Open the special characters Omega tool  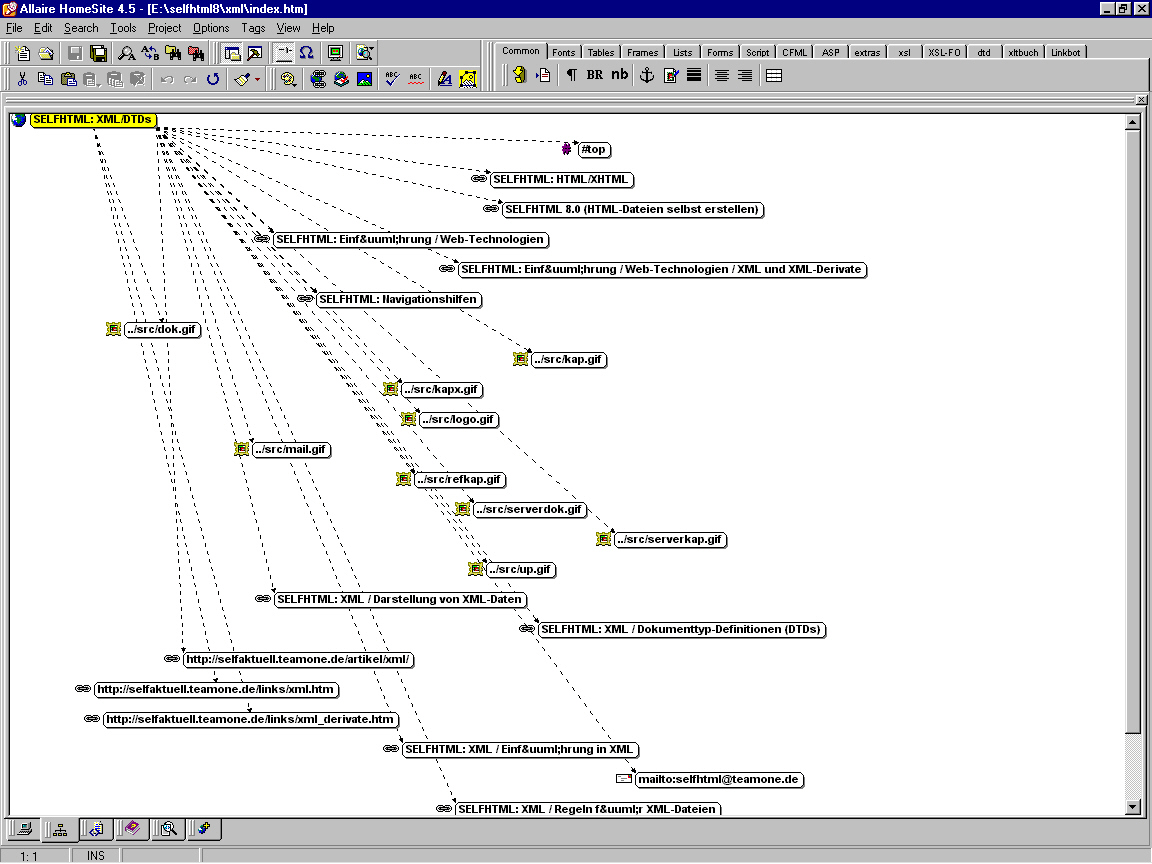(307, 53)
